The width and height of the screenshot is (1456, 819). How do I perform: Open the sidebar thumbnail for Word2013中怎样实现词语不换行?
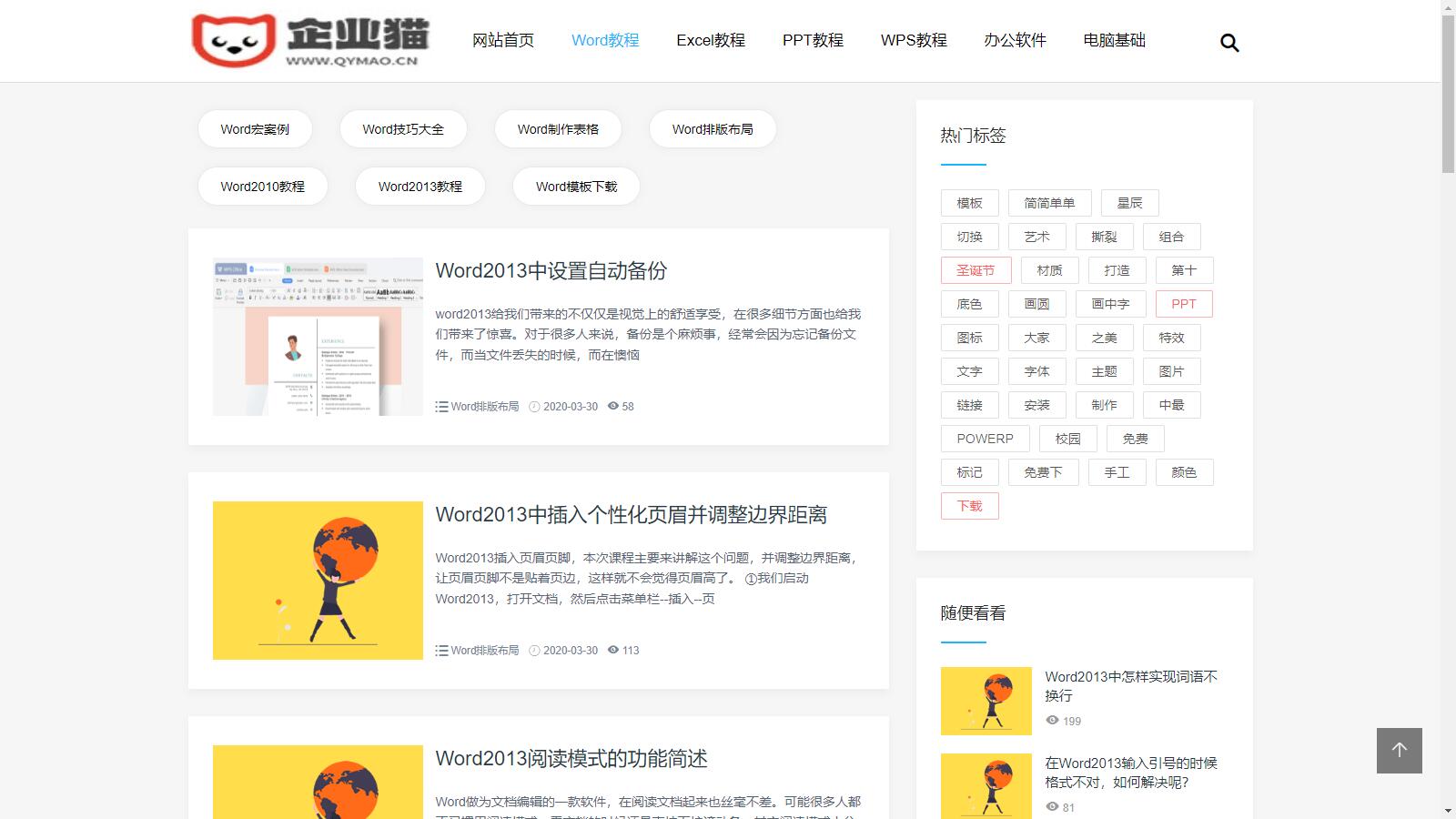click(x=986, y=701)
